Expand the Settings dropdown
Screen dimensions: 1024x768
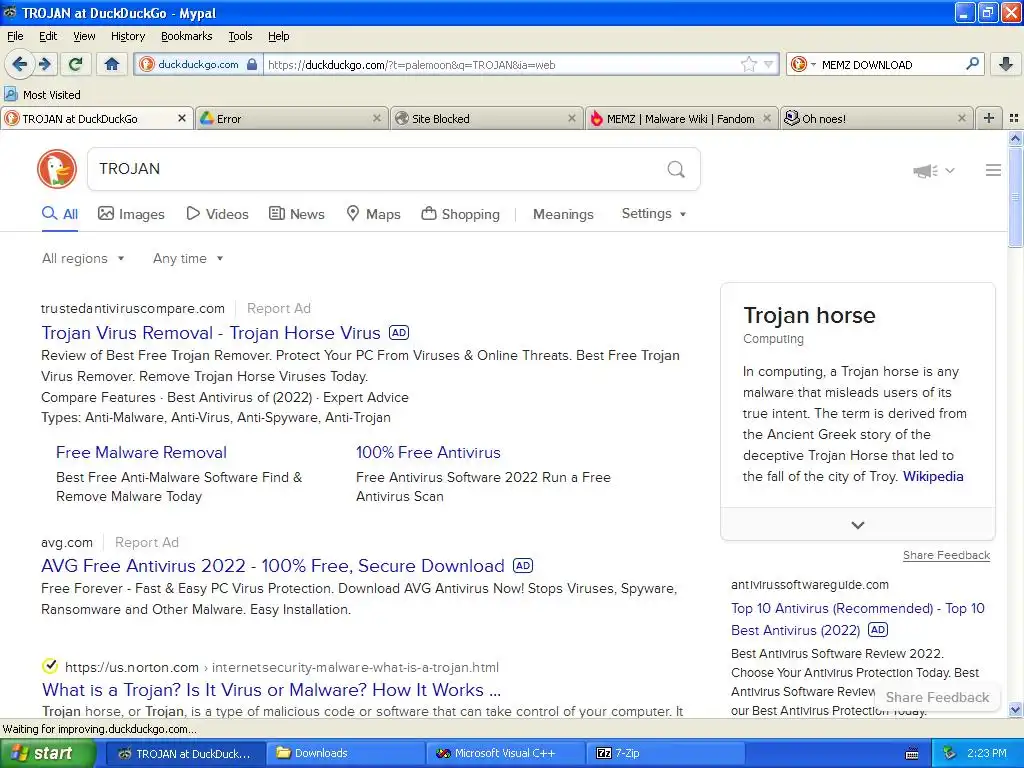coord(654,214)
